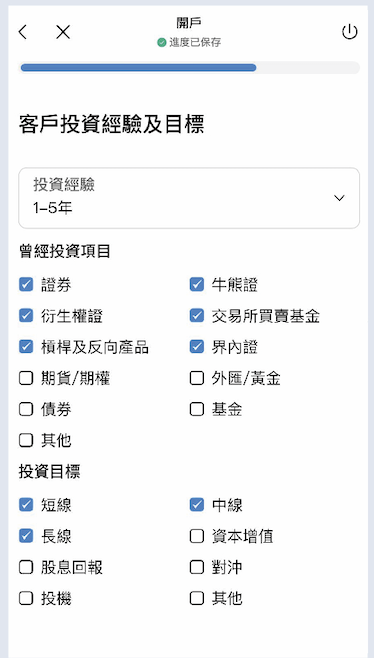Screen dimensions: 374x658
Task: Select the 債券 checkbox
Action: (x=26, y=409)
